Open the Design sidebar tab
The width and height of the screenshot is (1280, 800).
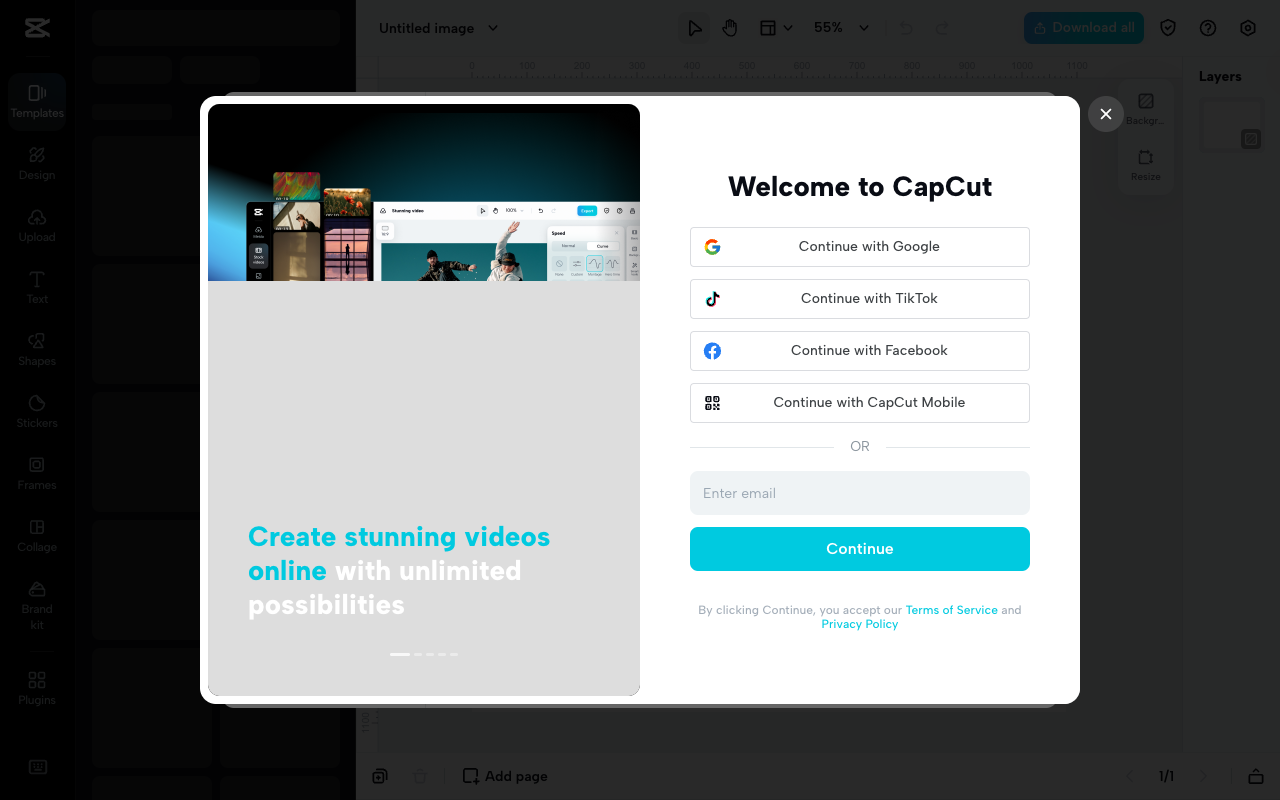pos(37,164)
